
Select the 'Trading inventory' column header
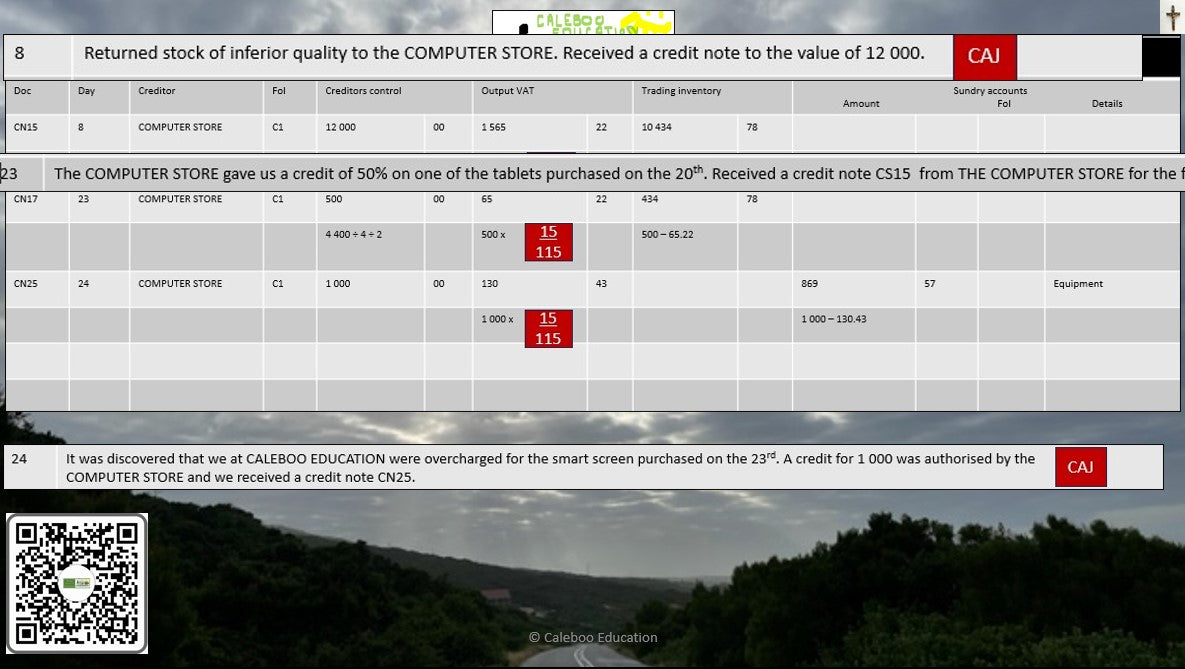click(x=681, y=91)
